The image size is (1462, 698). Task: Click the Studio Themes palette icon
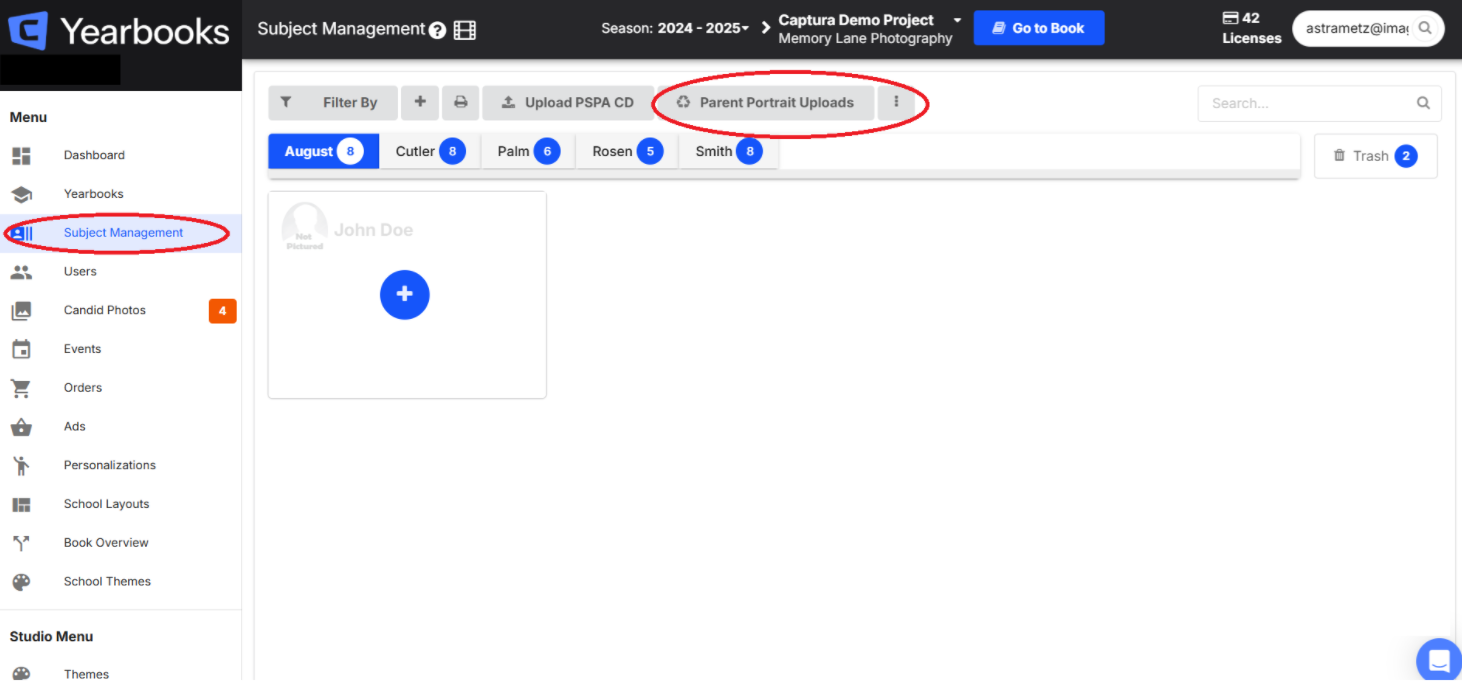click(x=21, y=674)
